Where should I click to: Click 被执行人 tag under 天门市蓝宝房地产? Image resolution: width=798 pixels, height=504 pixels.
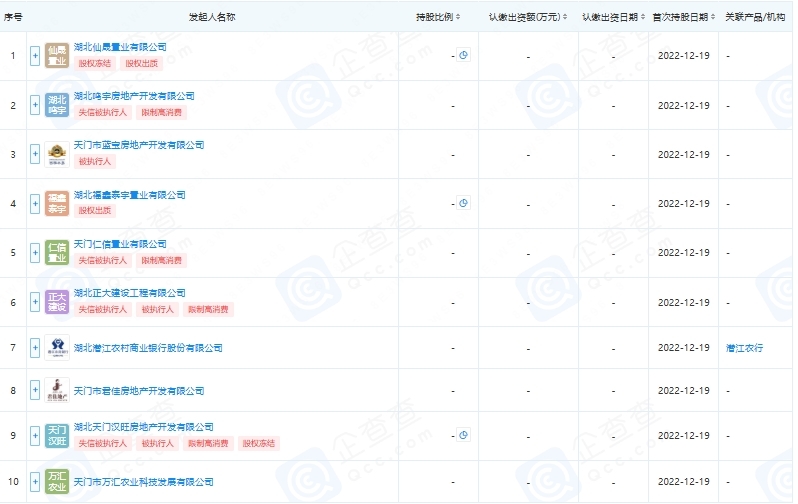[95, 161]
